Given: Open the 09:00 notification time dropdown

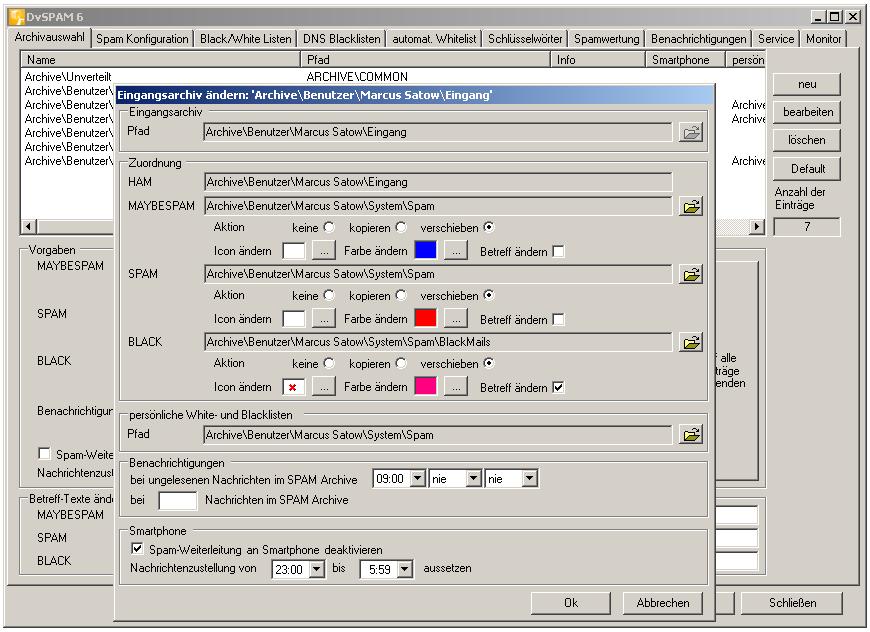Looking at the screenshot, I should [x=418, y=478].
